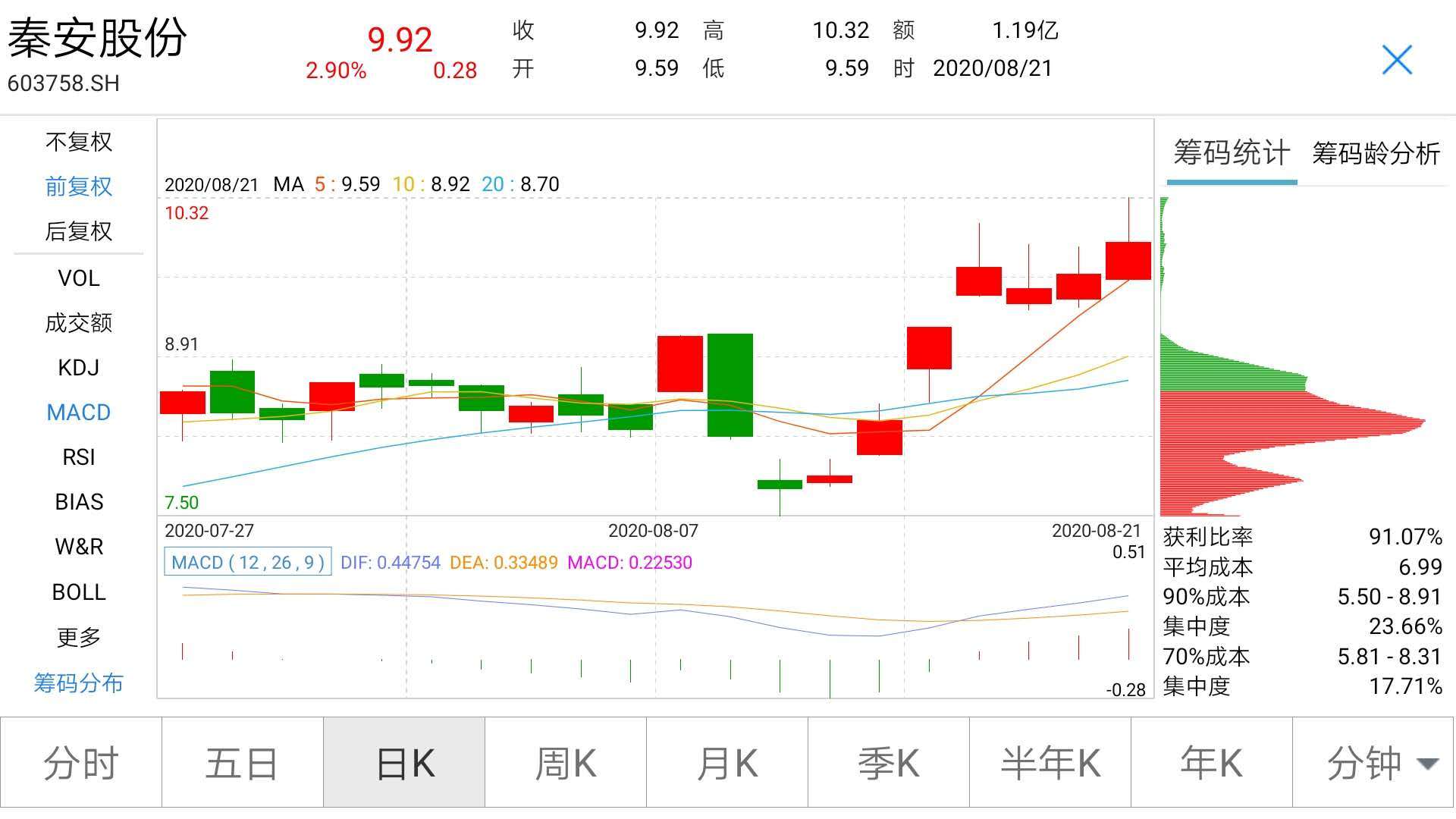Open MACD (12,26,9) parameter box
This screenshot has height=819, width=1456.
[248, 562]
